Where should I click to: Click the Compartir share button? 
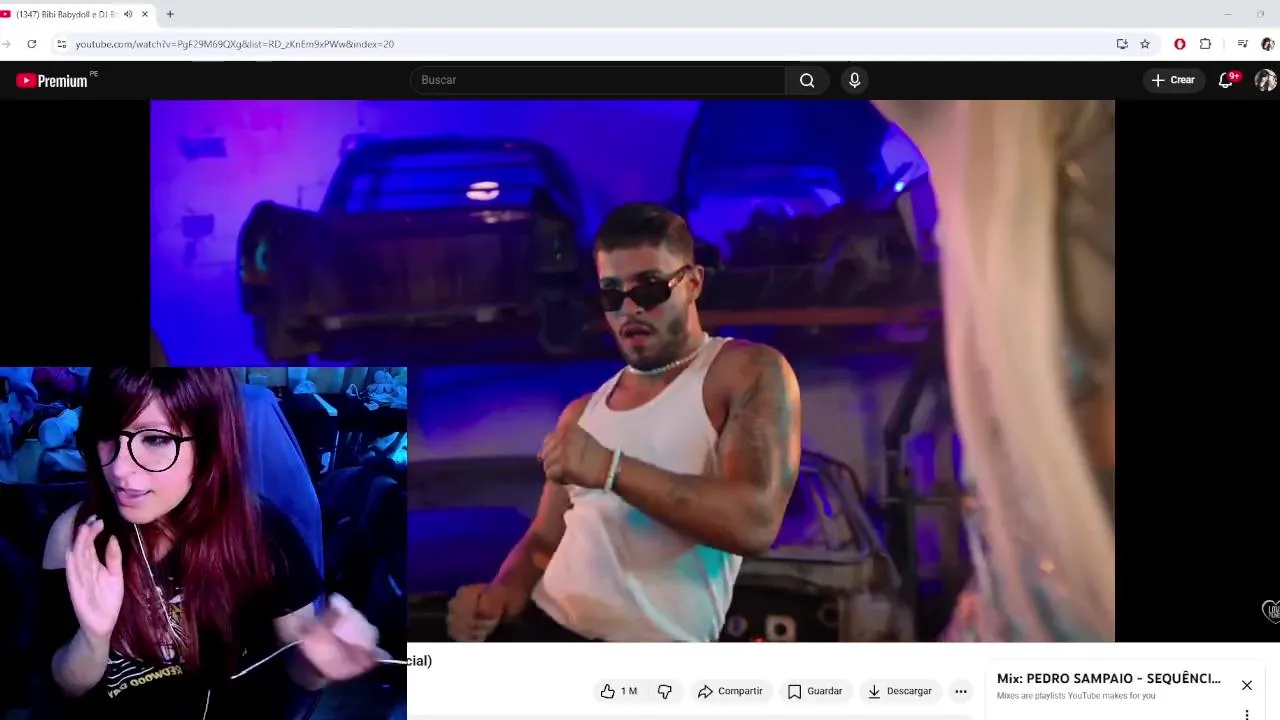click(730, 691)
